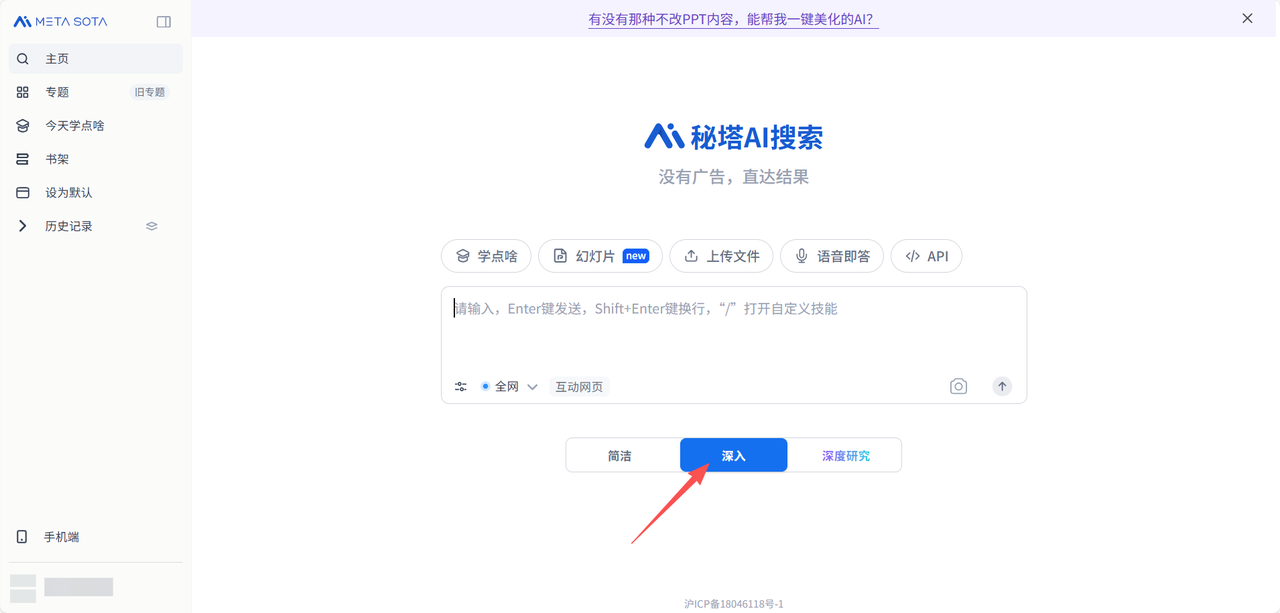This screenshot has height=613, width=1280.
Task: Click the 秘塔AI搜索 main logo
Action: tap(734, 137)
